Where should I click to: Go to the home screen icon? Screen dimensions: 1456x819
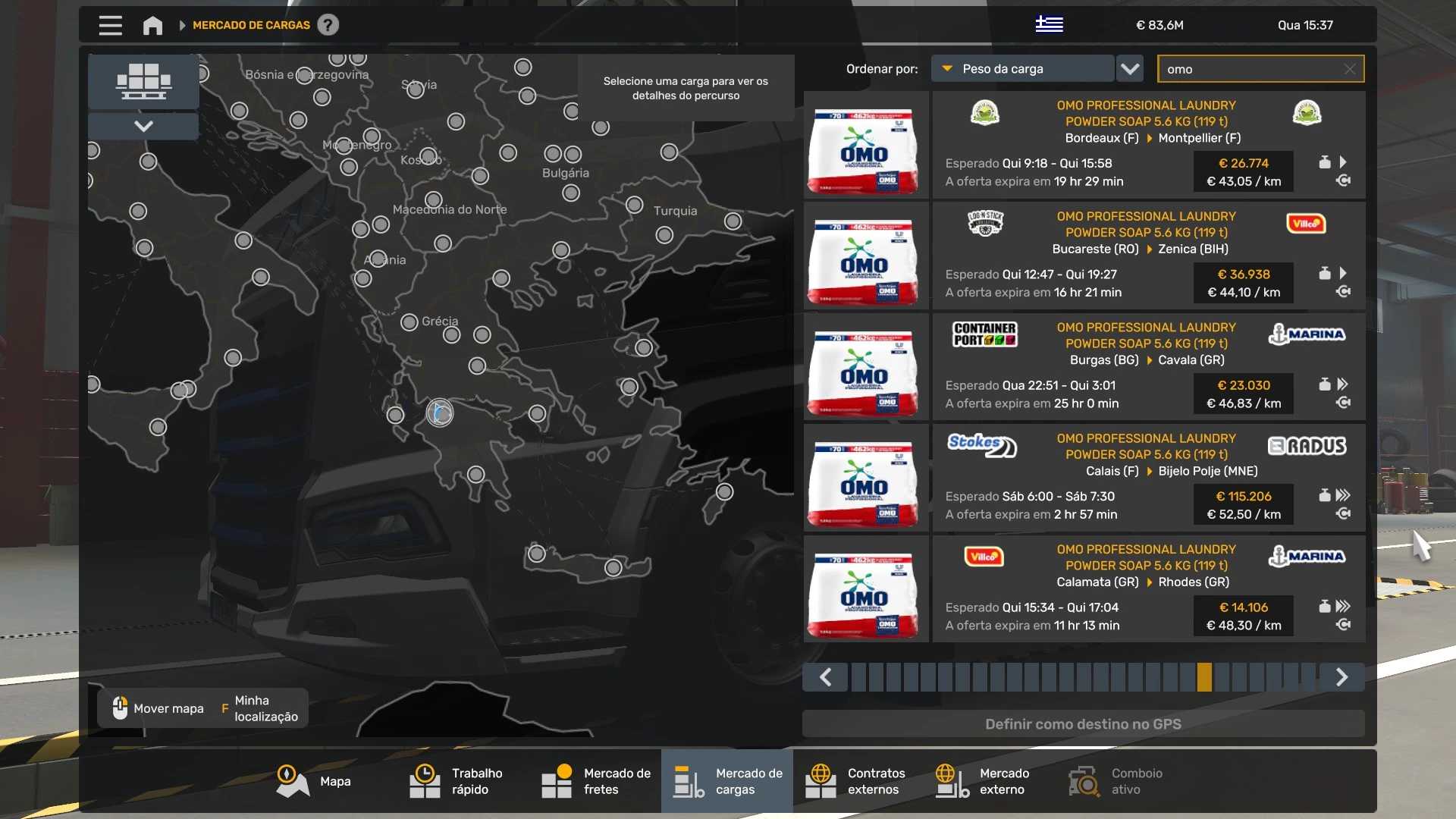pyautogui.click(x=152, y=25)
